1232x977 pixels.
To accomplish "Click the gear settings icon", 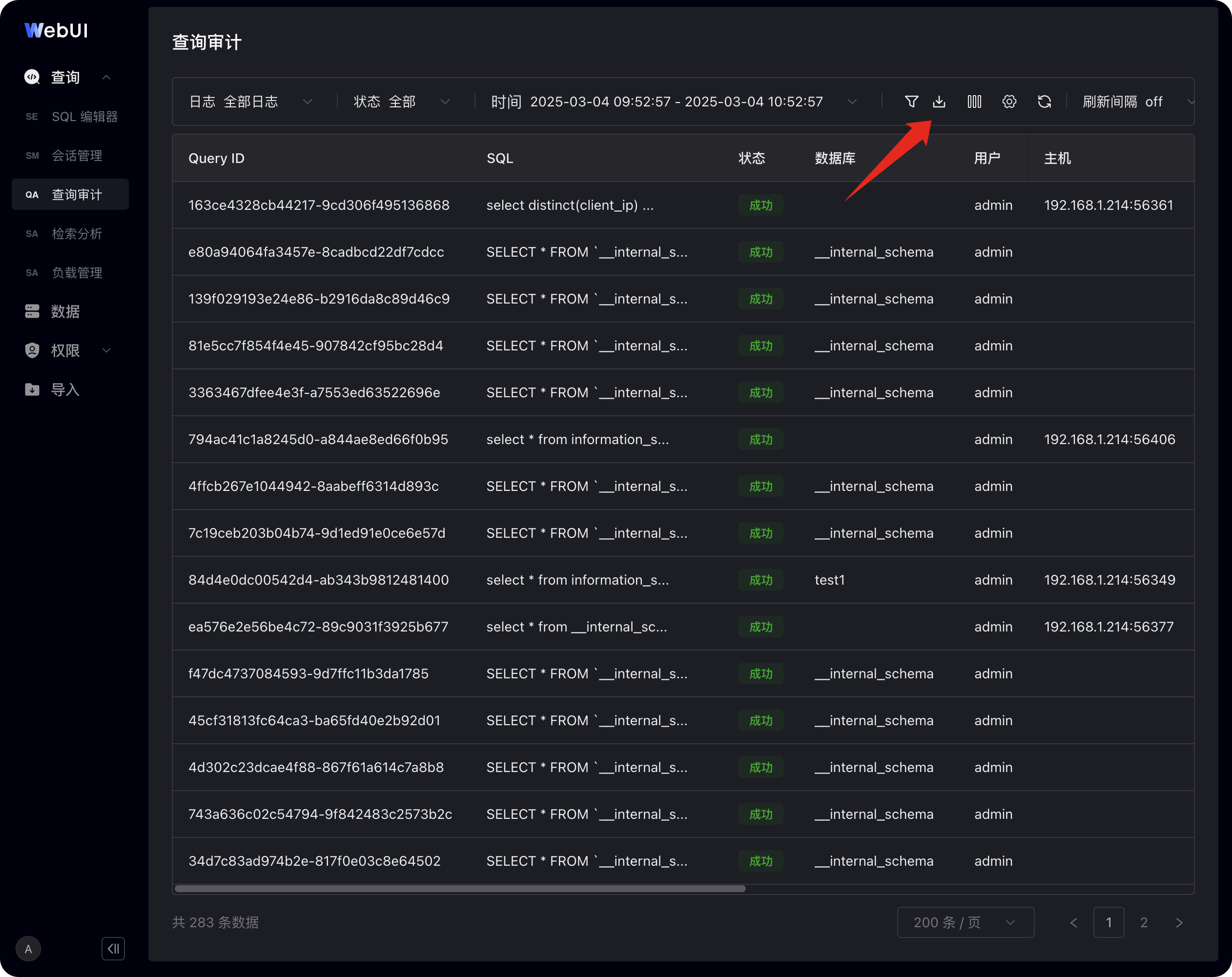I will 1009,102.
